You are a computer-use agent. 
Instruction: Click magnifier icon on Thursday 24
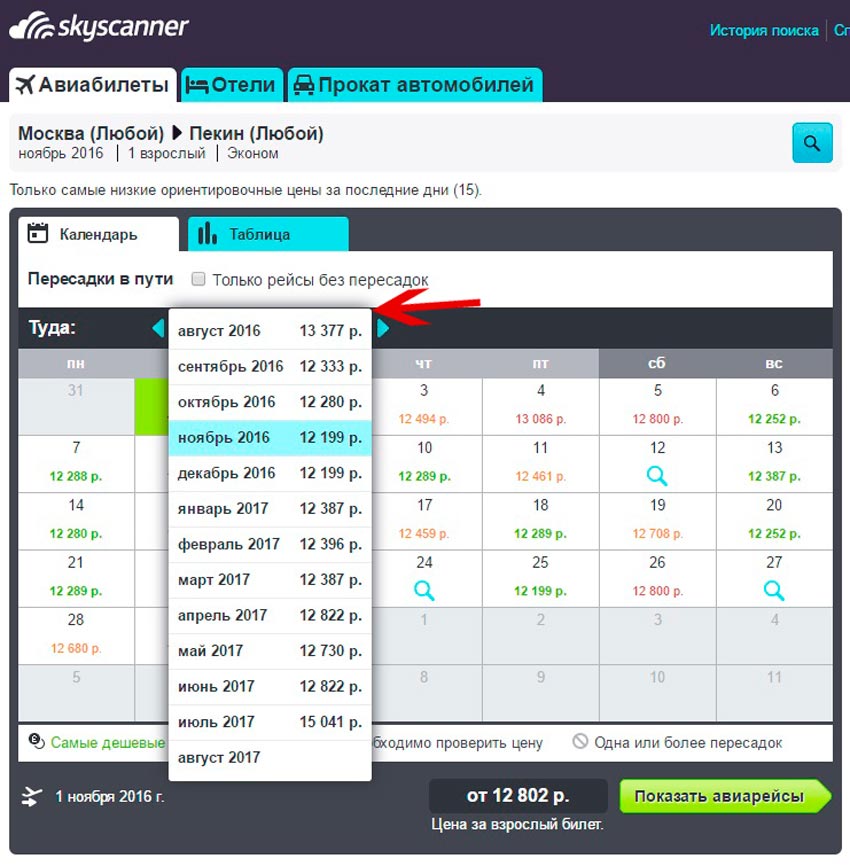pos(424,590)
